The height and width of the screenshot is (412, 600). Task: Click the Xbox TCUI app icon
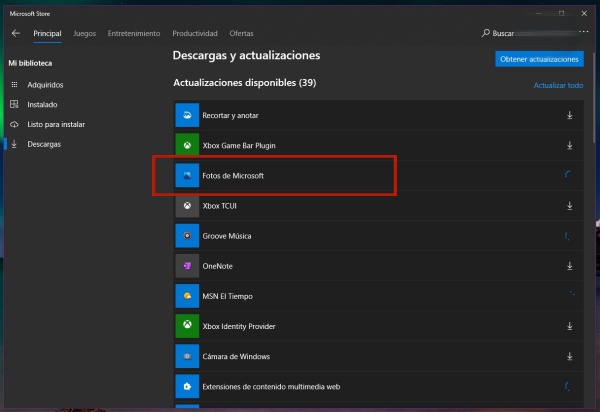click(x=187, y=206)
